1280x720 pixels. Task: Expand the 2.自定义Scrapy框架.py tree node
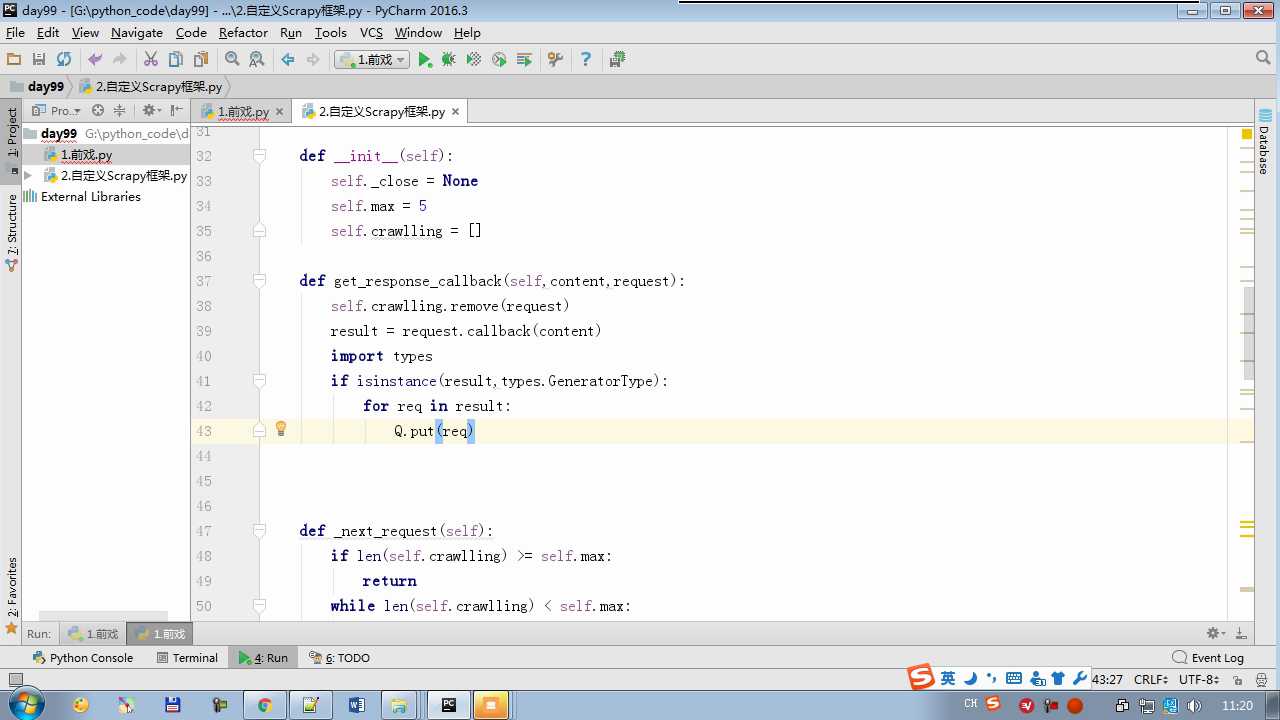[x=28, y=176]
